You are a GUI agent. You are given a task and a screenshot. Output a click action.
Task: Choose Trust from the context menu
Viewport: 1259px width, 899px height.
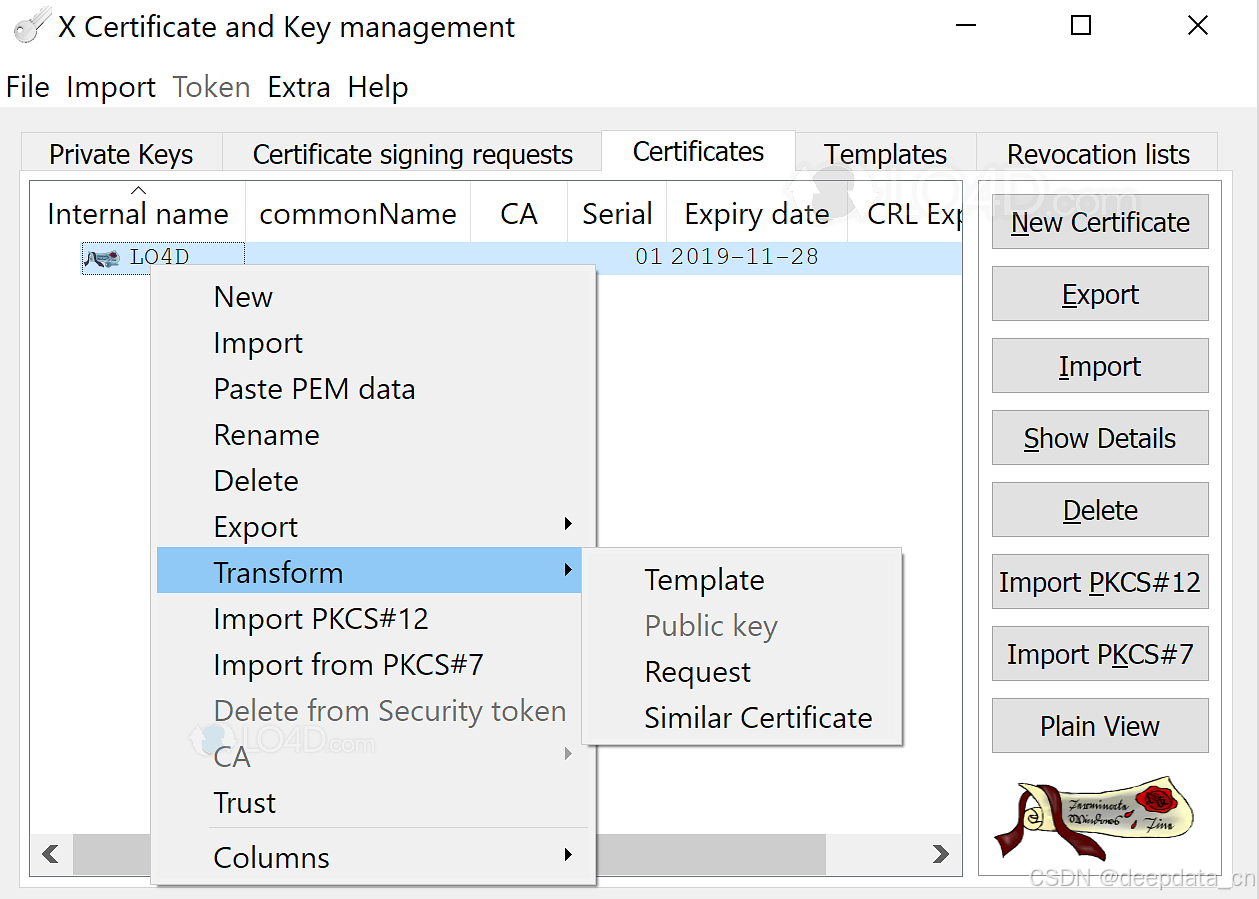[x=370, y=803]
